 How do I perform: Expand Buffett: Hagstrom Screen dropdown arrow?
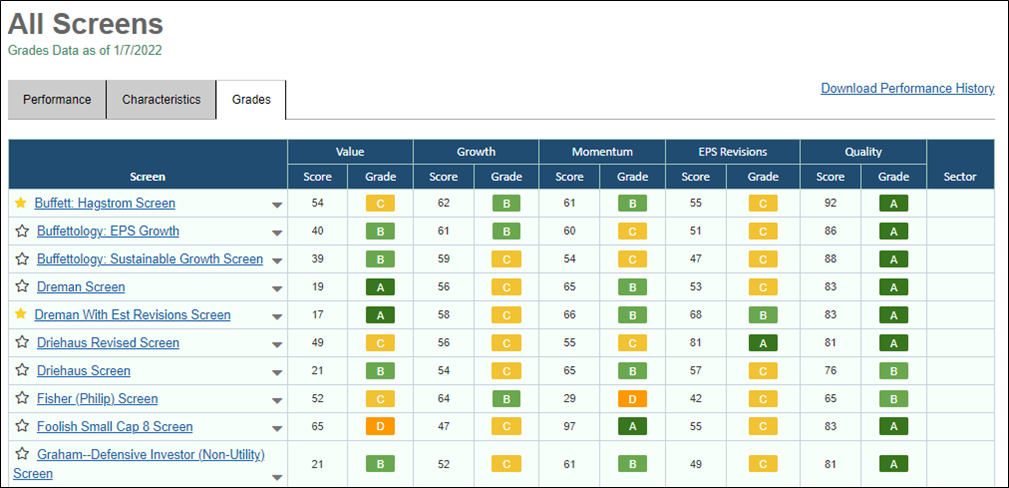click(x=277, y=205)
